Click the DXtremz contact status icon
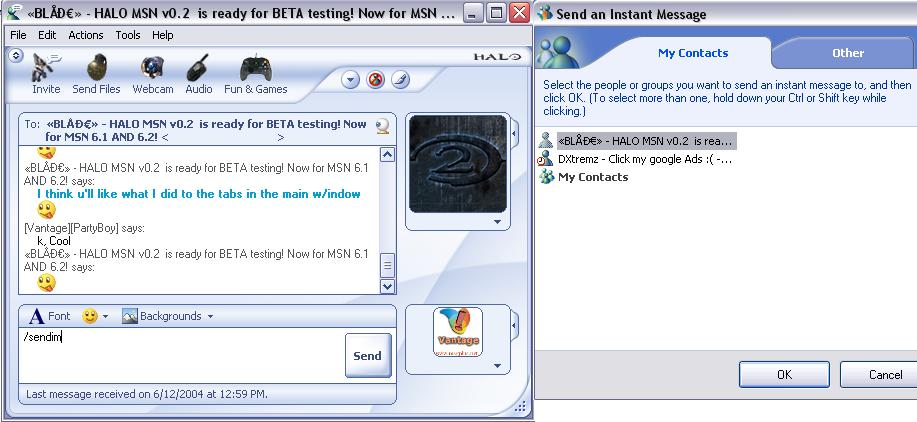 546,159
